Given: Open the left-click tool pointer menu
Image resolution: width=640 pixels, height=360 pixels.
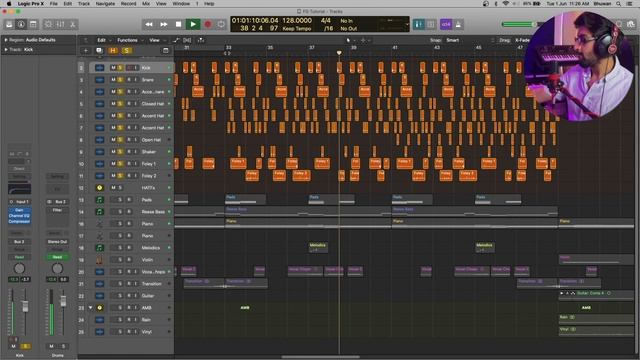Looking at the screenshot, I should [350, 40].
